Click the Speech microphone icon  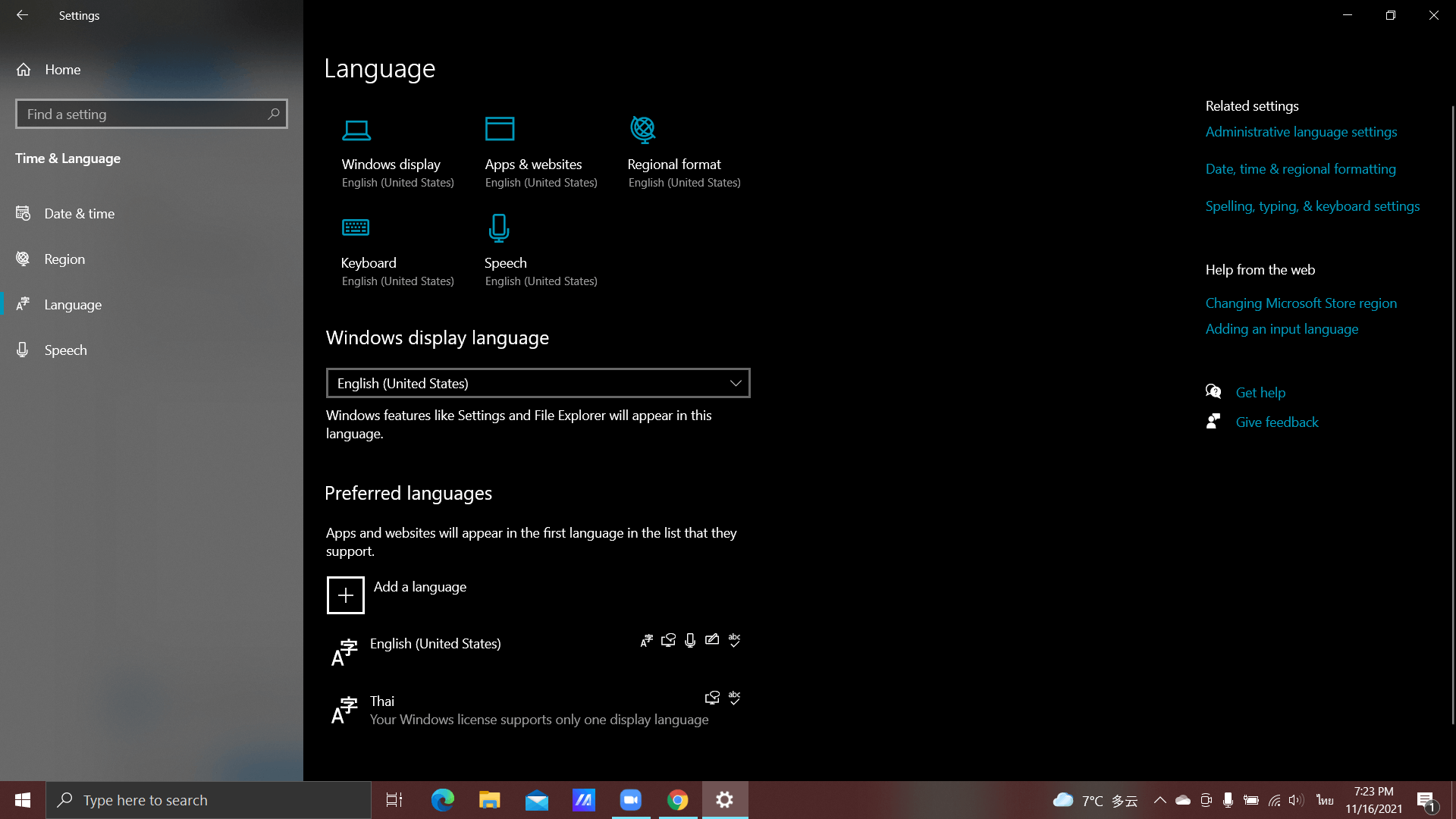(499, 227)
